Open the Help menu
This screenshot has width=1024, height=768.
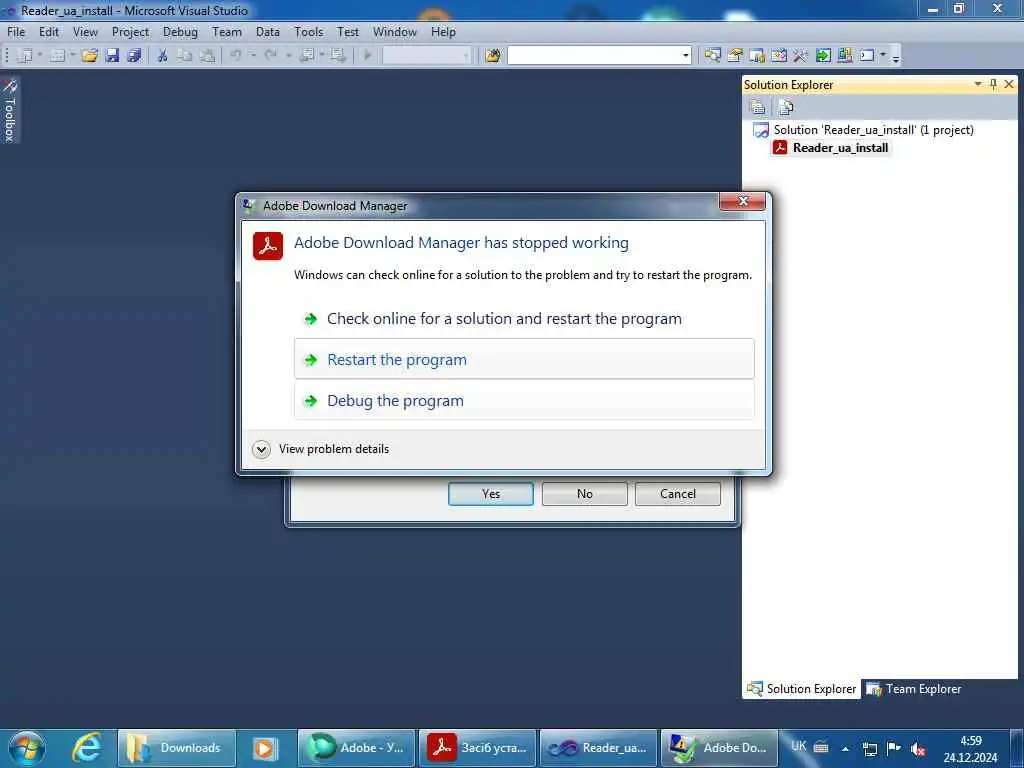click(443, 32)
